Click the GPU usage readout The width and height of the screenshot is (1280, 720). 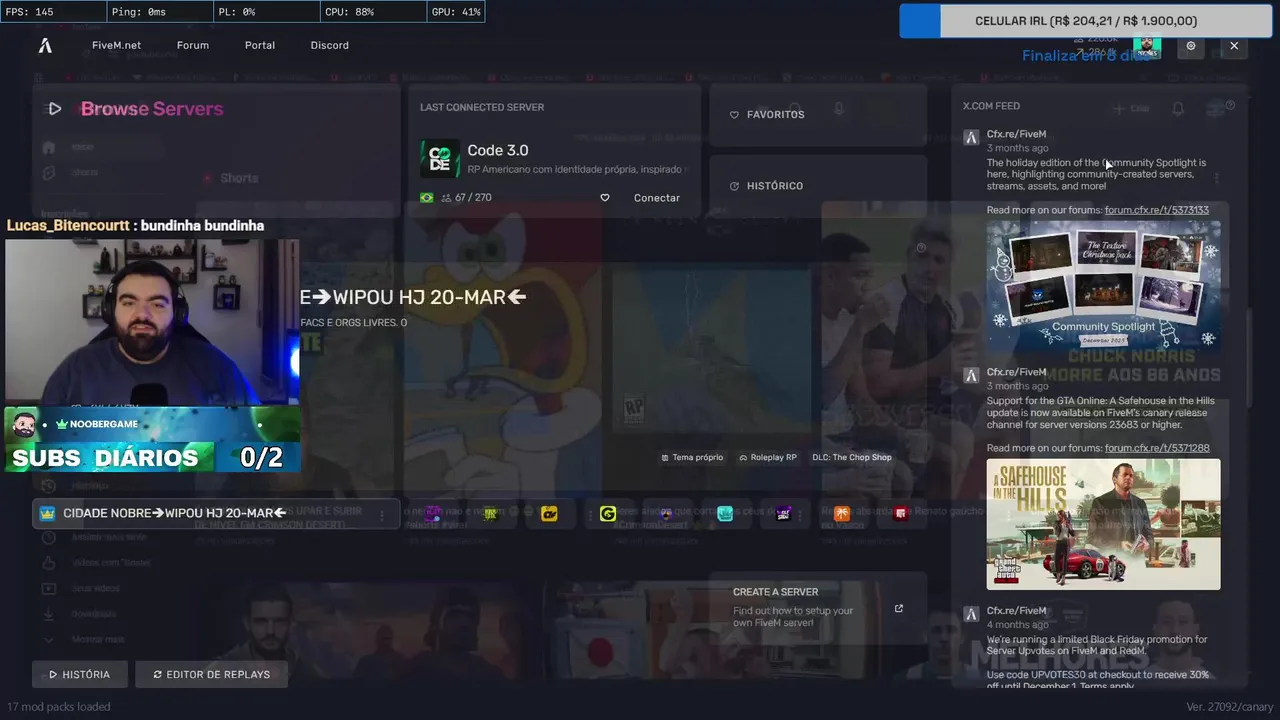tap(456, 12)
